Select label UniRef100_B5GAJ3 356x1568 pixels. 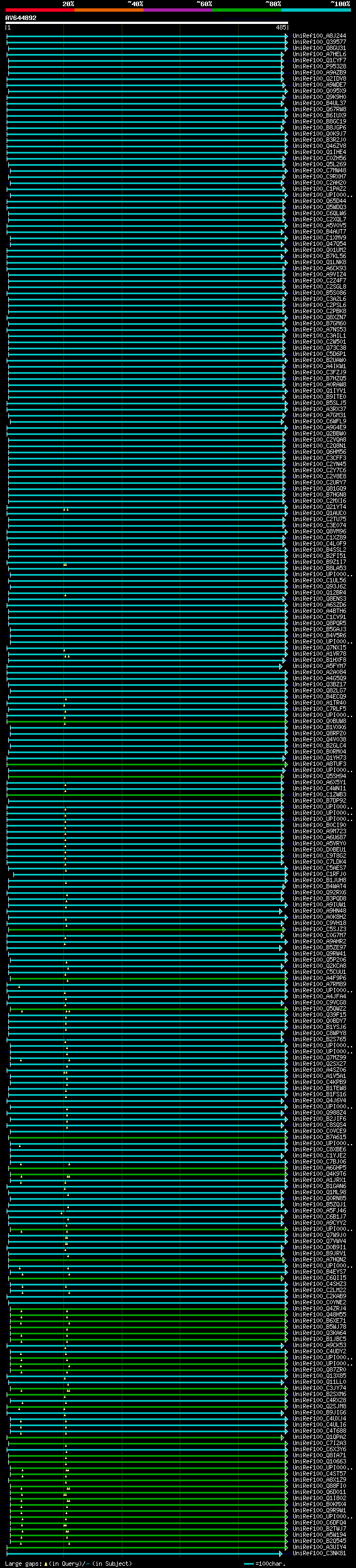tap(319, 630)
